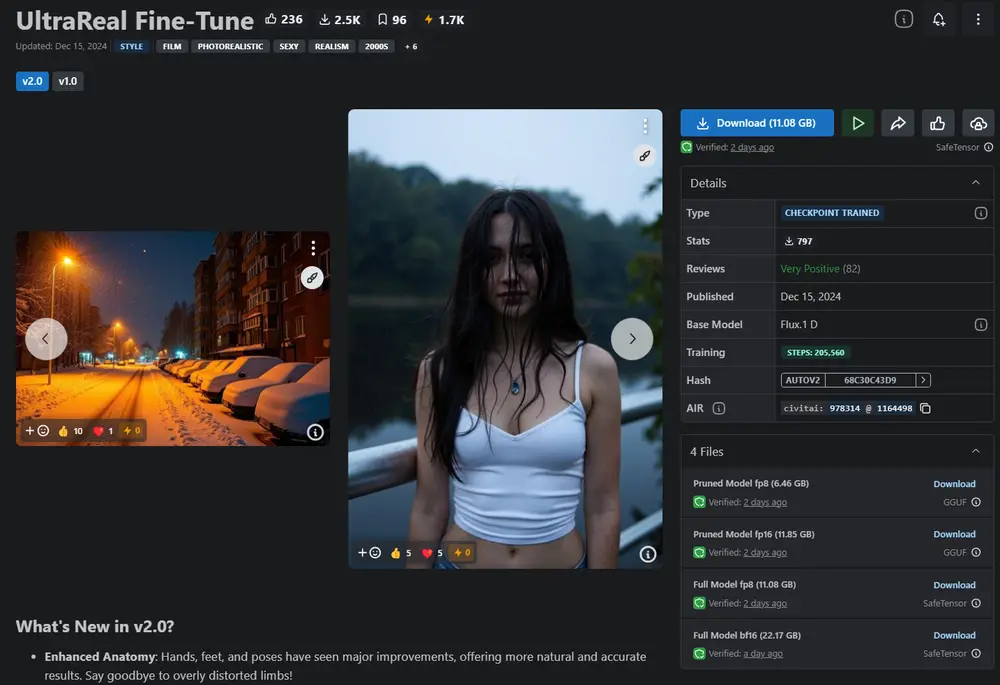Click thumbs-up reaction 5 on portrait image

point(401,553)
